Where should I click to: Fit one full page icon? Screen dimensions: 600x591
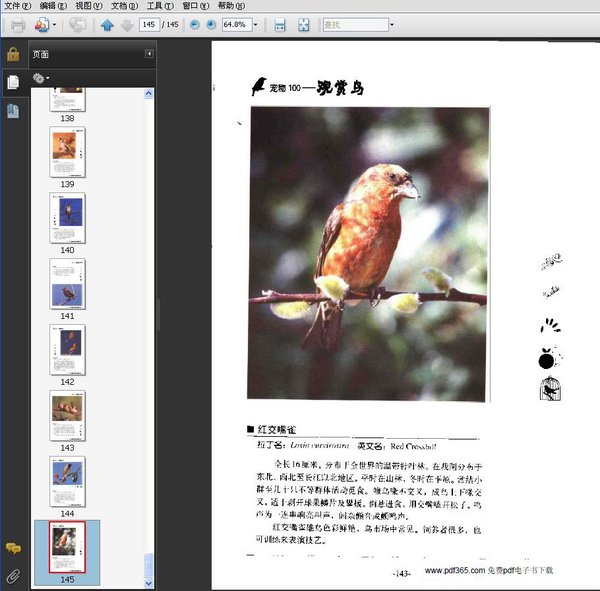pos(303,25)
